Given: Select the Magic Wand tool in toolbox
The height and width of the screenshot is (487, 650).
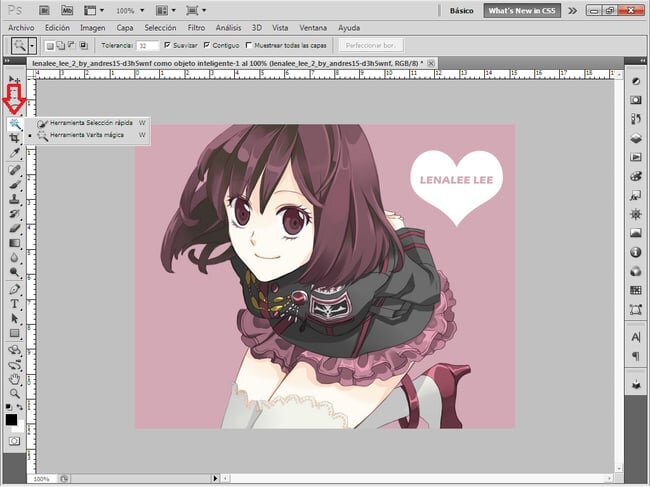Looking at the screenshot, I should tap(15, 124).
